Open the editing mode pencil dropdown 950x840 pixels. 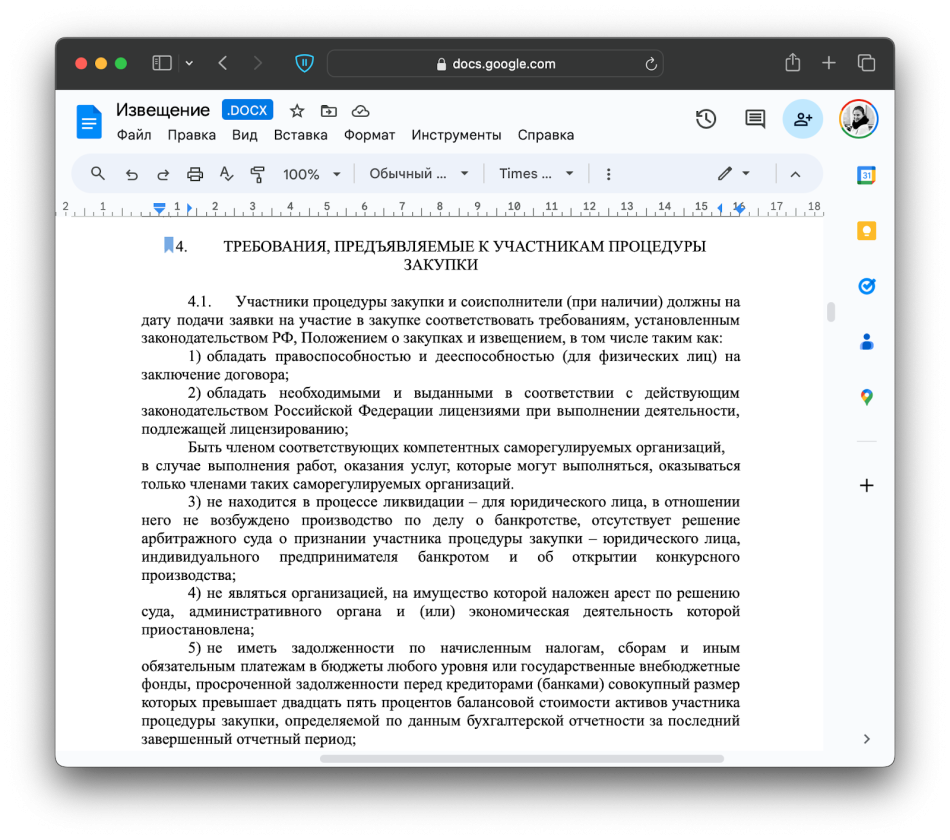pos(734,174)
